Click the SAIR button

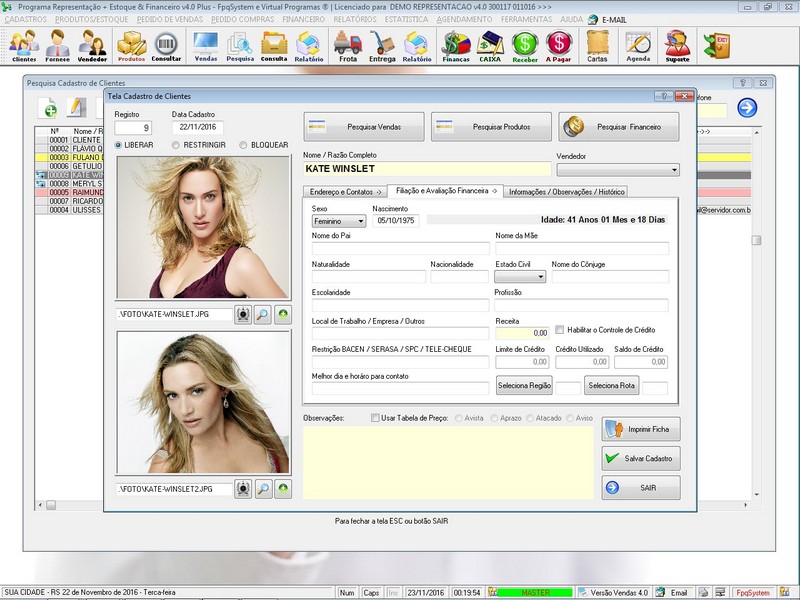click(x=641, y=488)
